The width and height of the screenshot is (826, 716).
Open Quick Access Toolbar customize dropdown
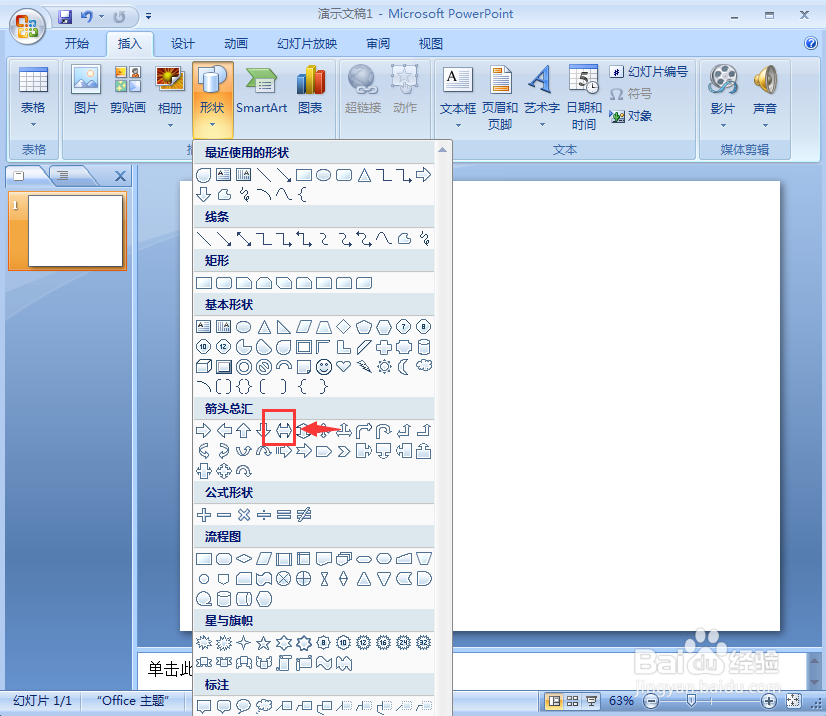(x=149, y=16)
